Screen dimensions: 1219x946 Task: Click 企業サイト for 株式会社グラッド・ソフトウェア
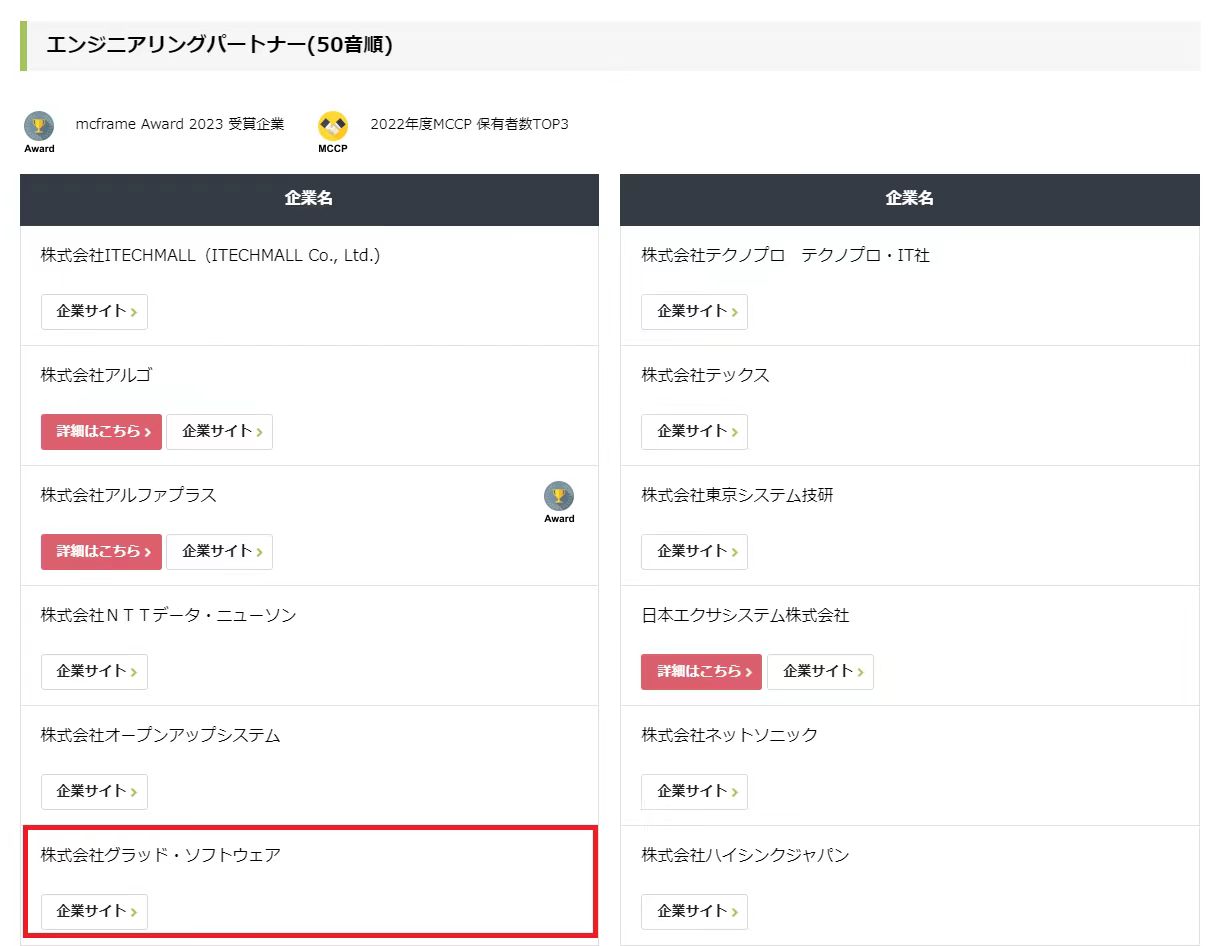pyautogui.click(x=94, y=912)
